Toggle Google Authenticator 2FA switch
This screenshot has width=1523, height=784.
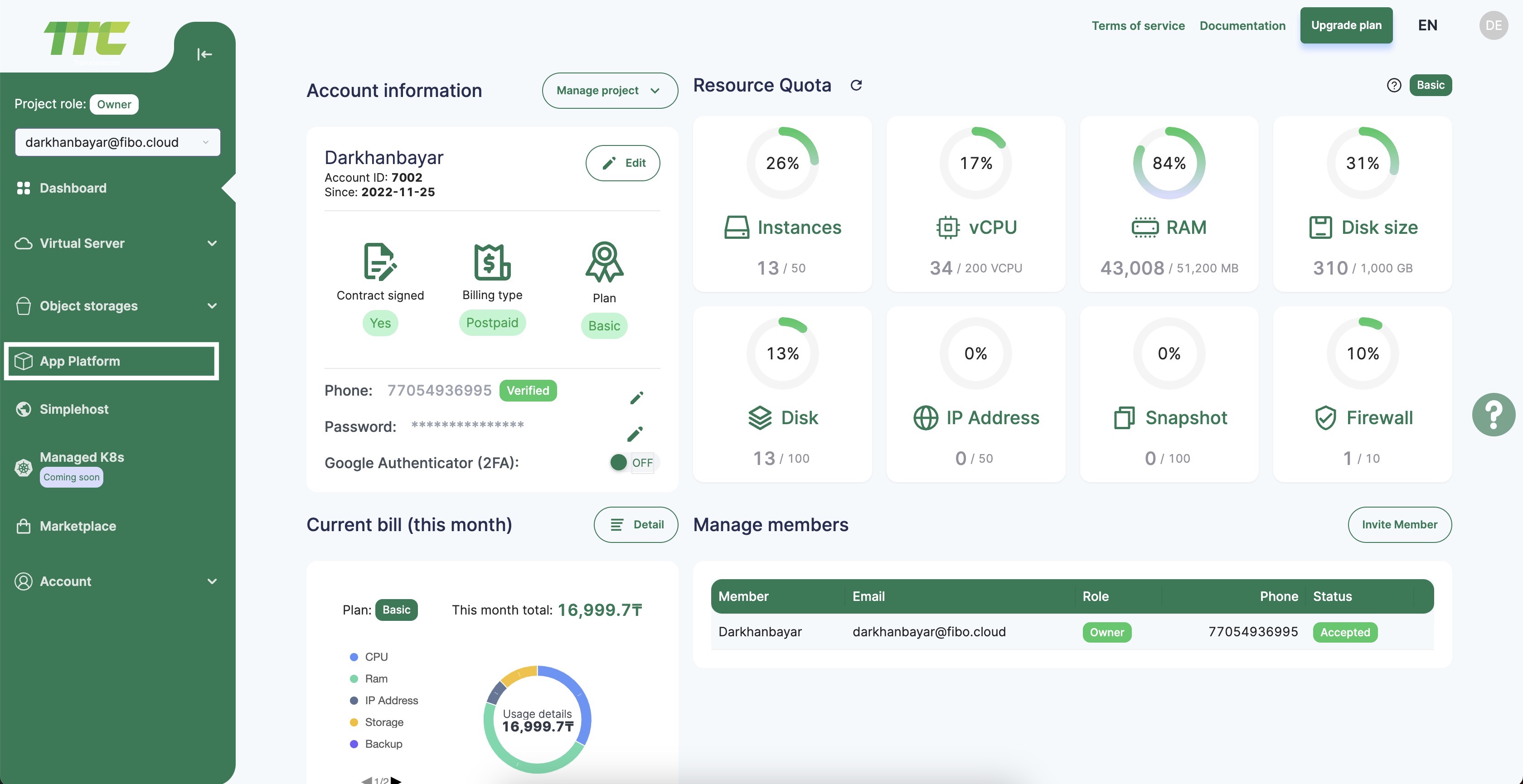(634, 462)
